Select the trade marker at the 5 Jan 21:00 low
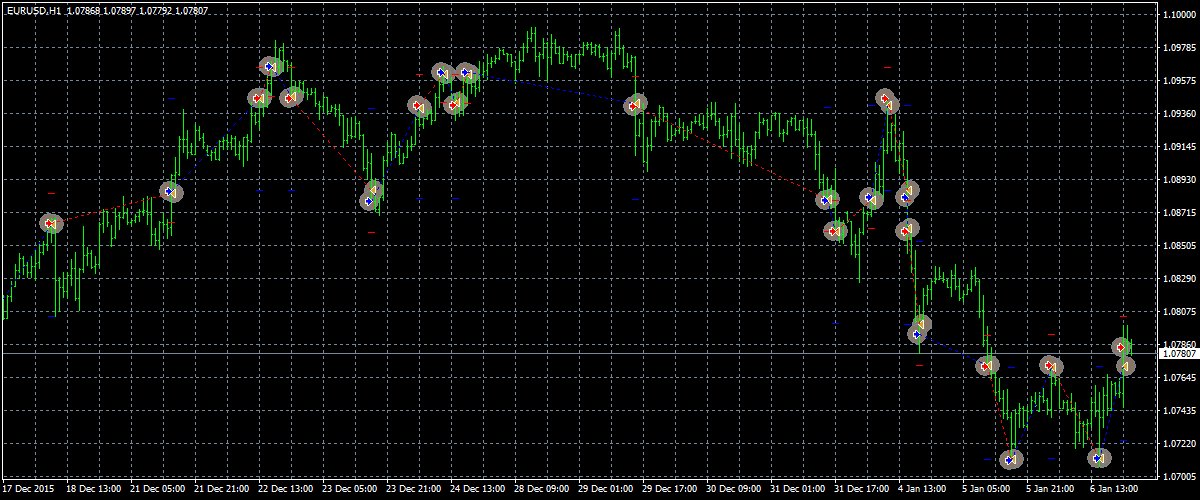Image resolution: width=1200 pixels, height=500 pixels. (1012, 459)
